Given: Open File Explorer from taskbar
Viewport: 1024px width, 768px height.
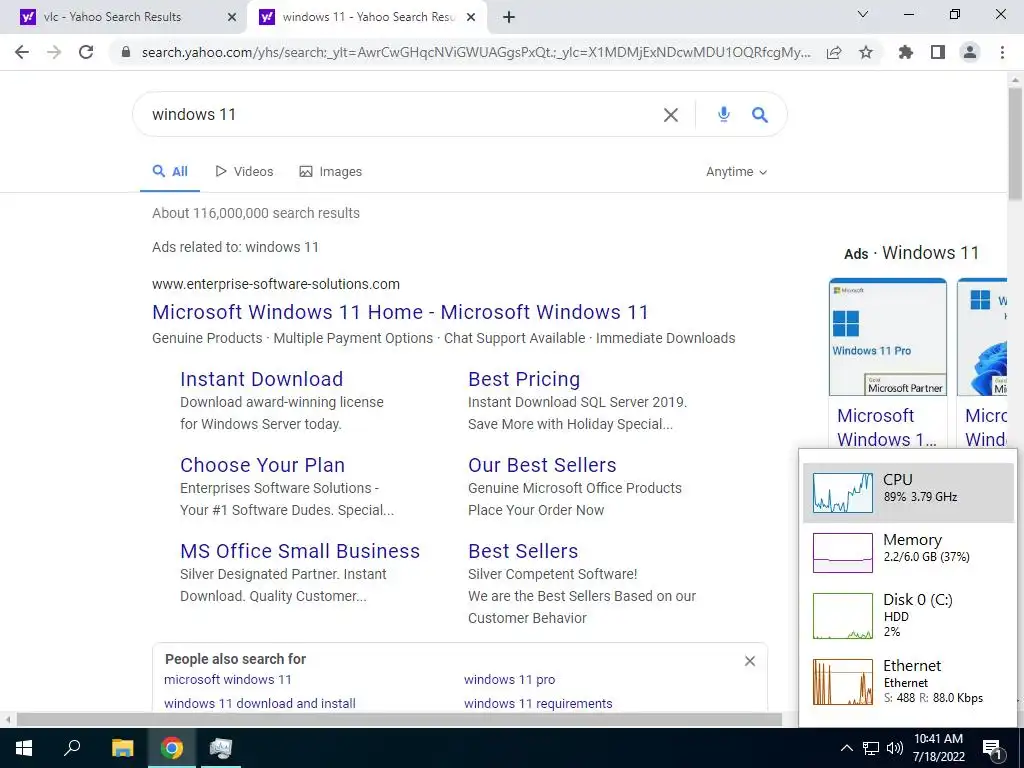Looking at the screenshot, I should point(122,748).
